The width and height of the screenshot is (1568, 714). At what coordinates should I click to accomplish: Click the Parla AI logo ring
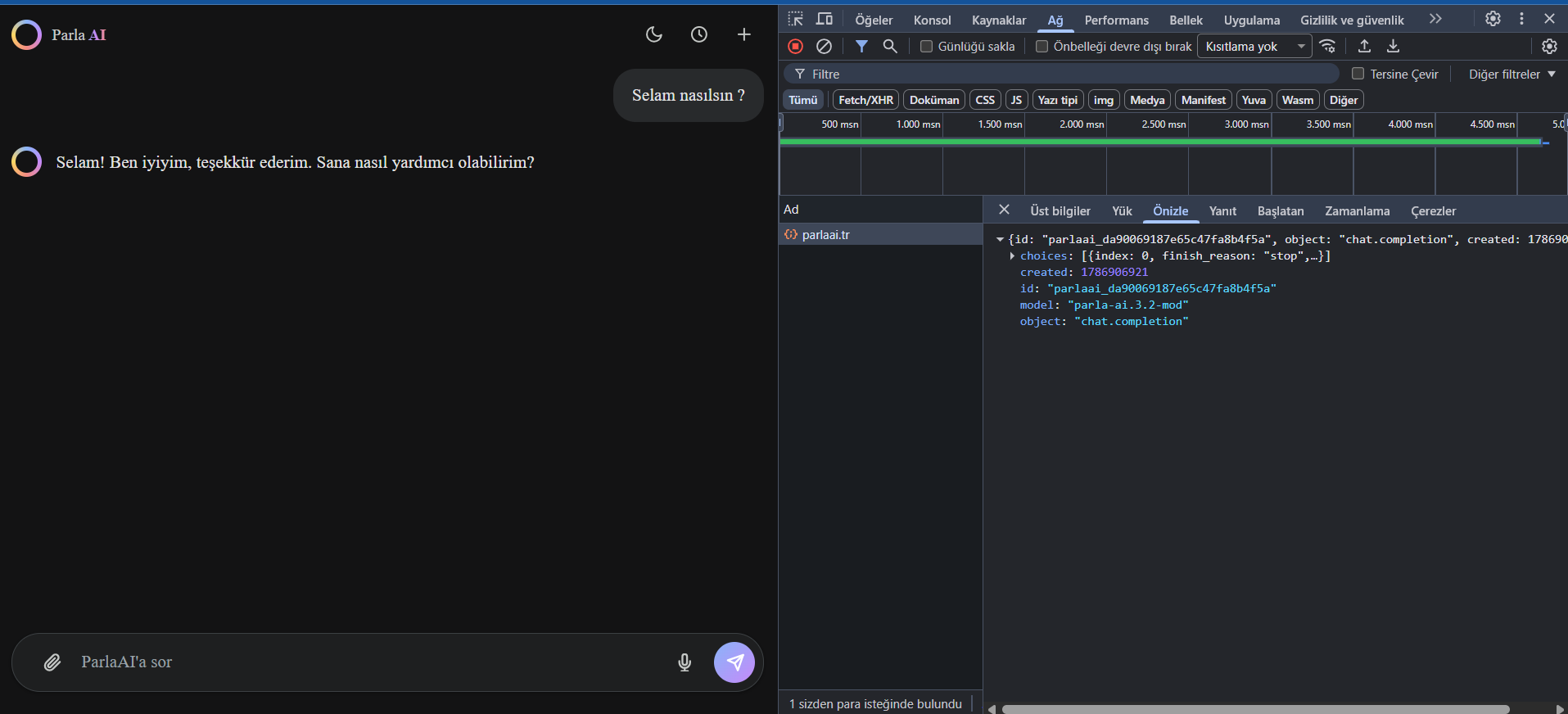[x=26, y=34]
